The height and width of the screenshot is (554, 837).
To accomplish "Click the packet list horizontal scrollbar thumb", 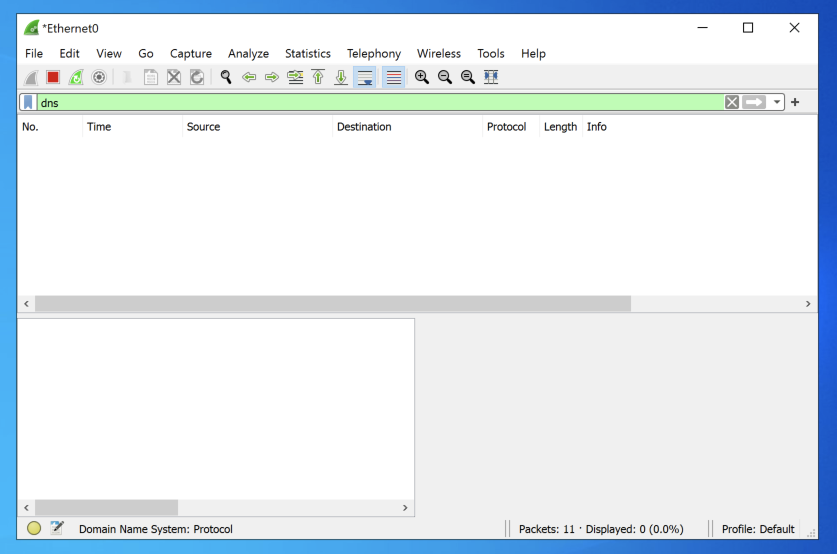I will coord(333,304).
